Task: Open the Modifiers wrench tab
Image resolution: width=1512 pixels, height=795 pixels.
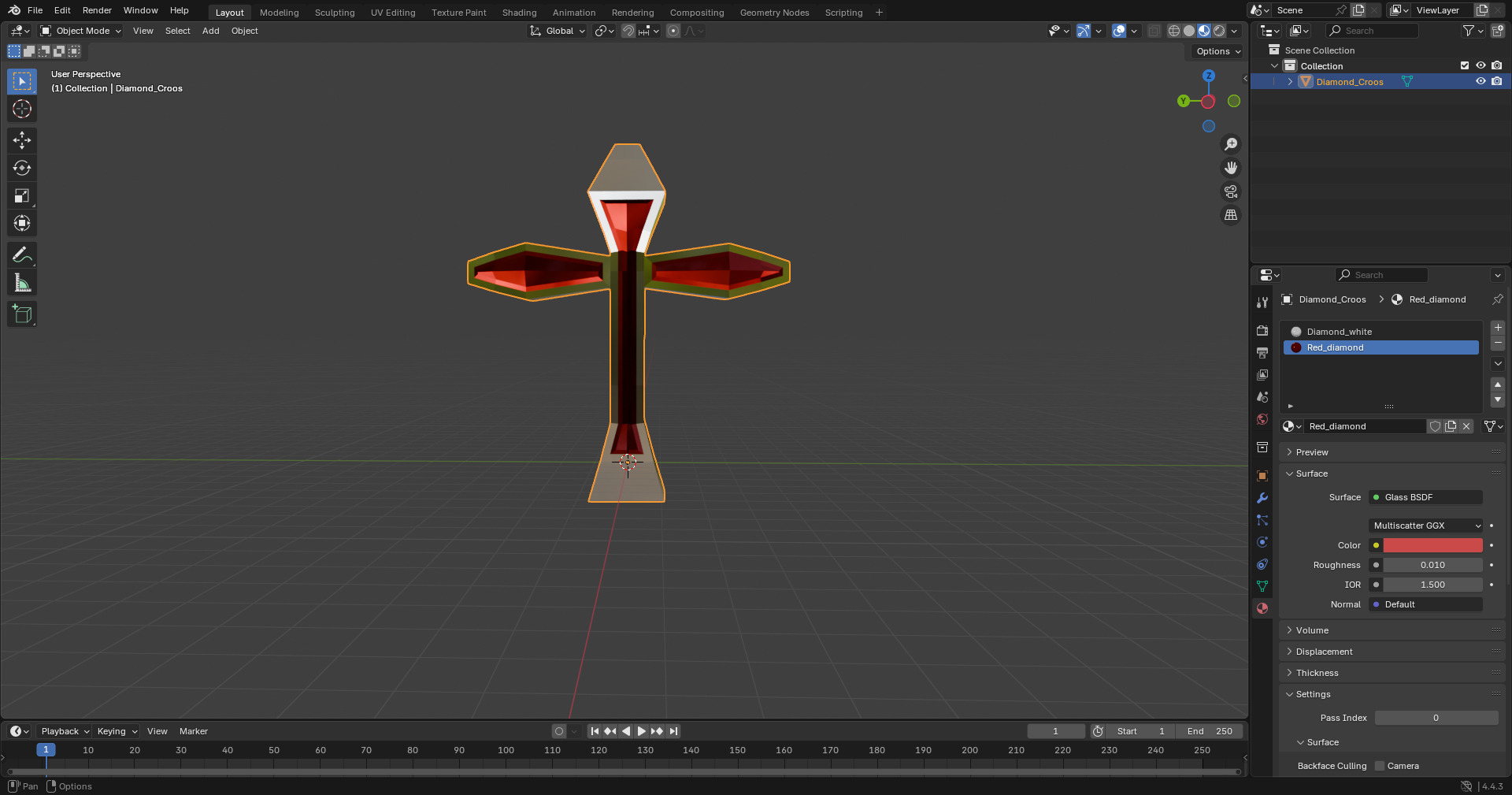Action: (1262, 498)
